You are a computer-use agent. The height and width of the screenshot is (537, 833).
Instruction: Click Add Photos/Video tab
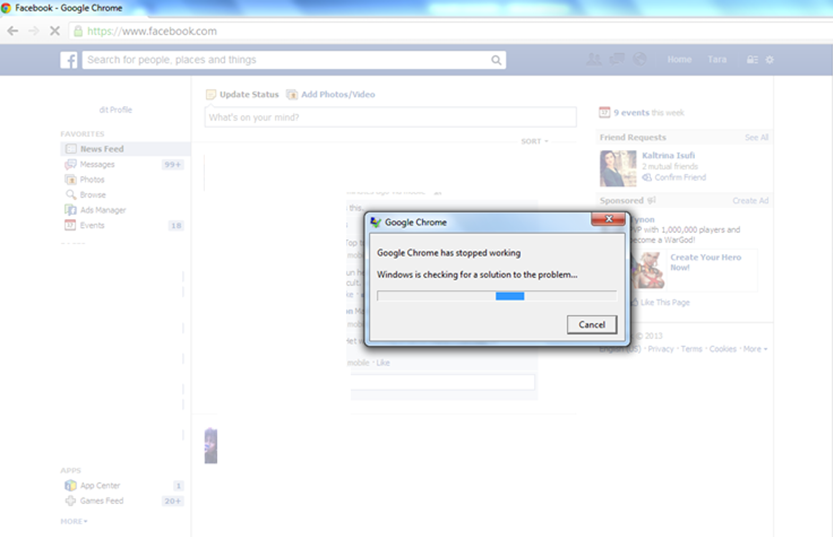[338, 95]
